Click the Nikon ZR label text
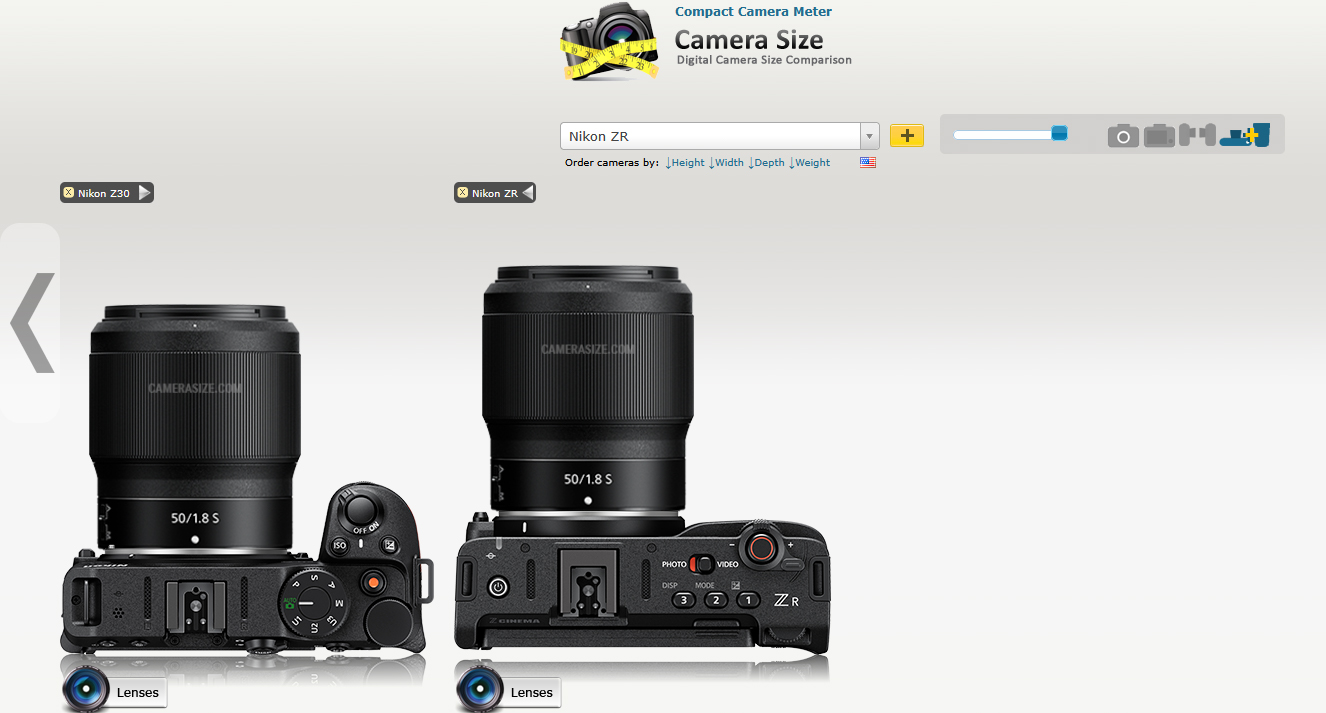 tap(495, 193)
